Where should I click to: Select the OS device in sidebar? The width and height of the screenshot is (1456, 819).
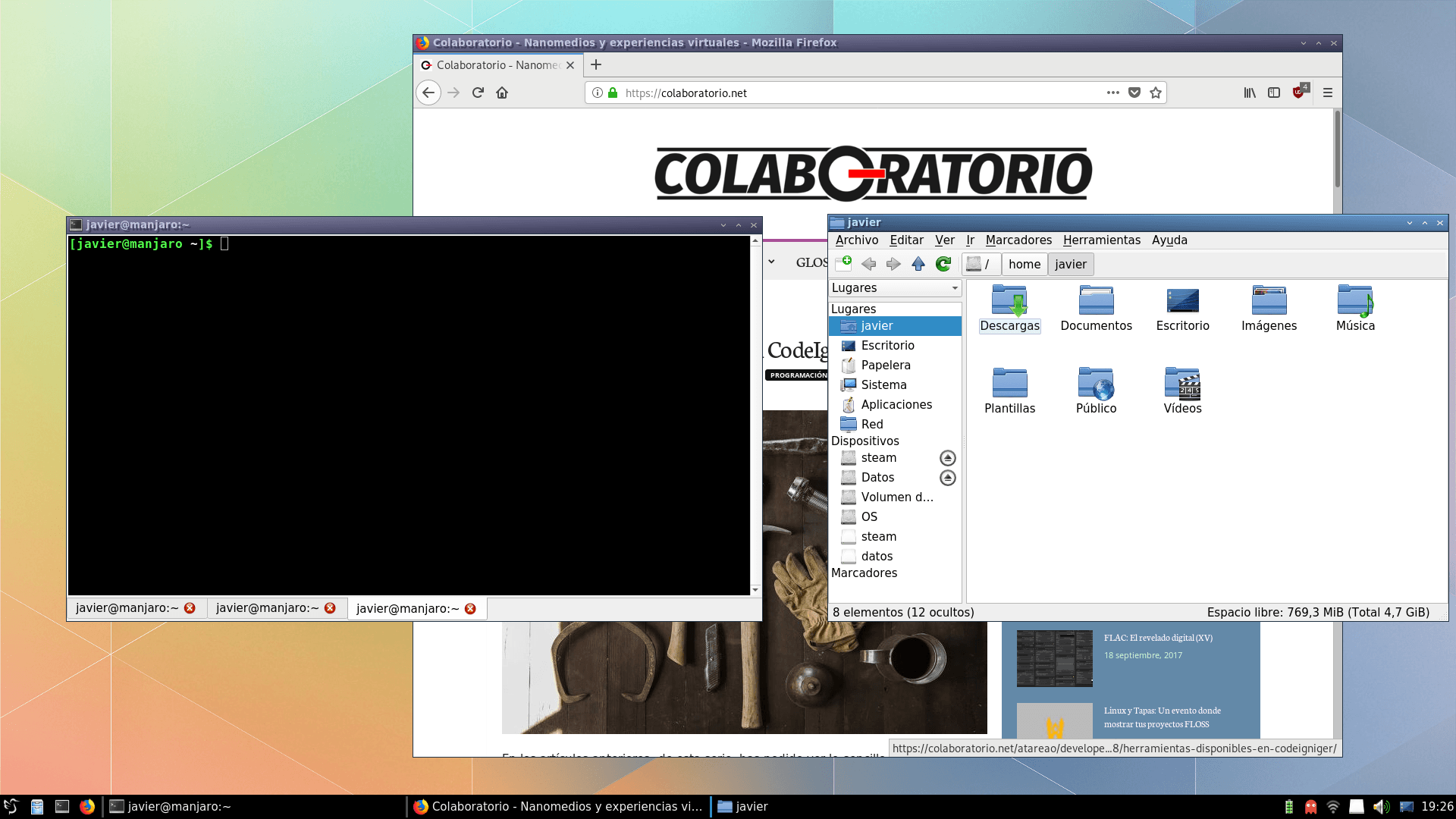(895, 517)
